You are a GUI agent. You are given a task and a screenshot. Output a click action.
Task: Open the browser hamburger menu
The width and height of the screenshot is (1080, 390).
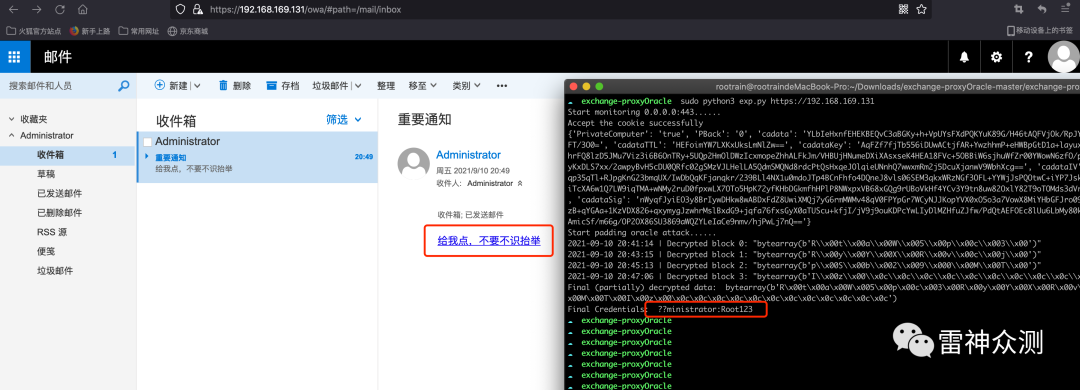(x=1066, y=9)
